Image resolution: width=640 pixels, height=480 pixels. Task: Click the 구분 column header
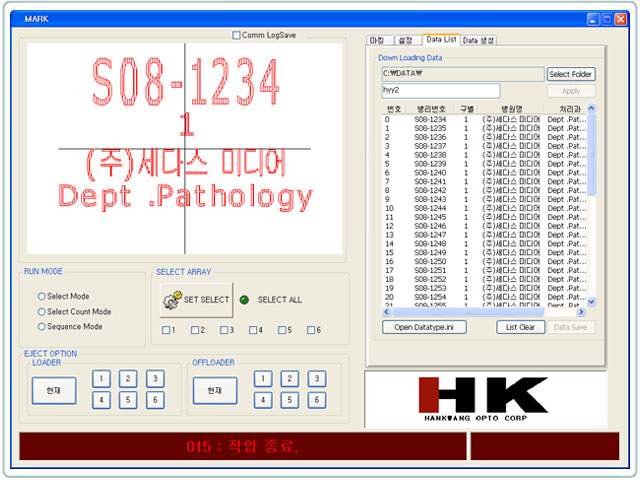tap(467, 109)
